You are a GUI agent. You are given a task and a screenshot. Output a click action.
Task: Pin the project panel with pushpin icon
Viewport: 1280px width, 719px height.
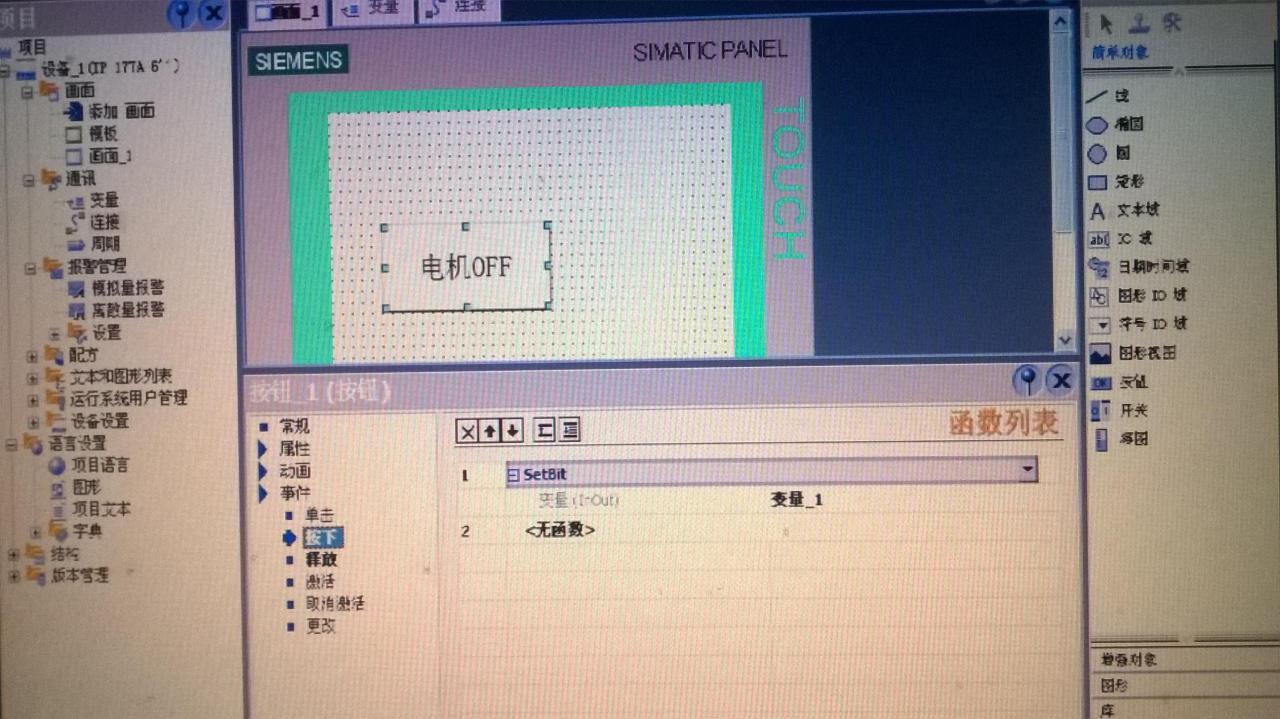pyautogui.click(x=181, y=13)
